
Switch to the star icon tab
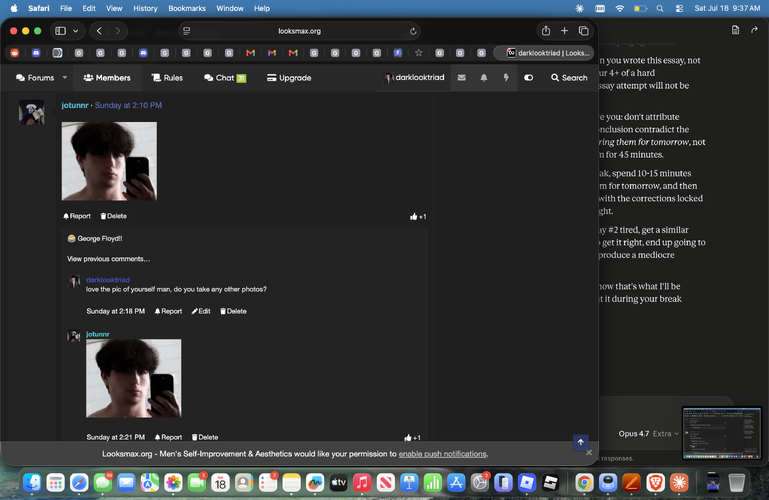[418, 53]
